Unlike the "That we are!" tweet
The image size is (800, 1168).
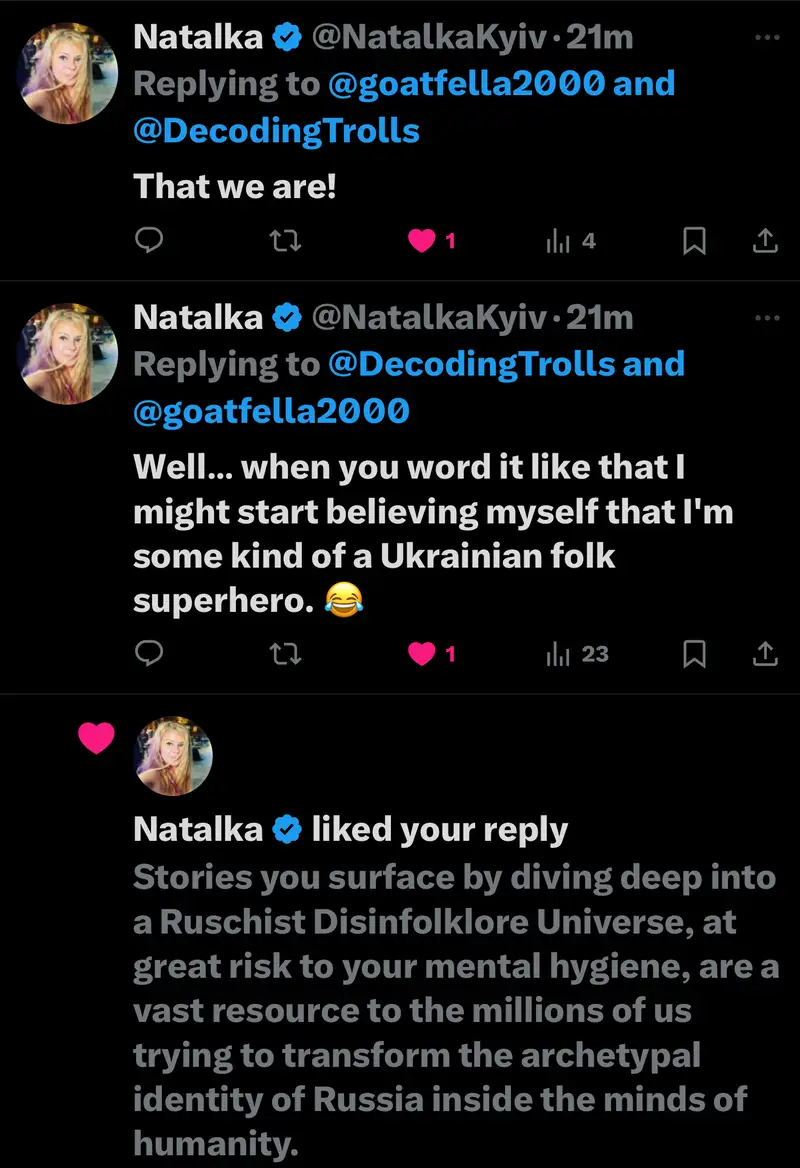(423, 240)
